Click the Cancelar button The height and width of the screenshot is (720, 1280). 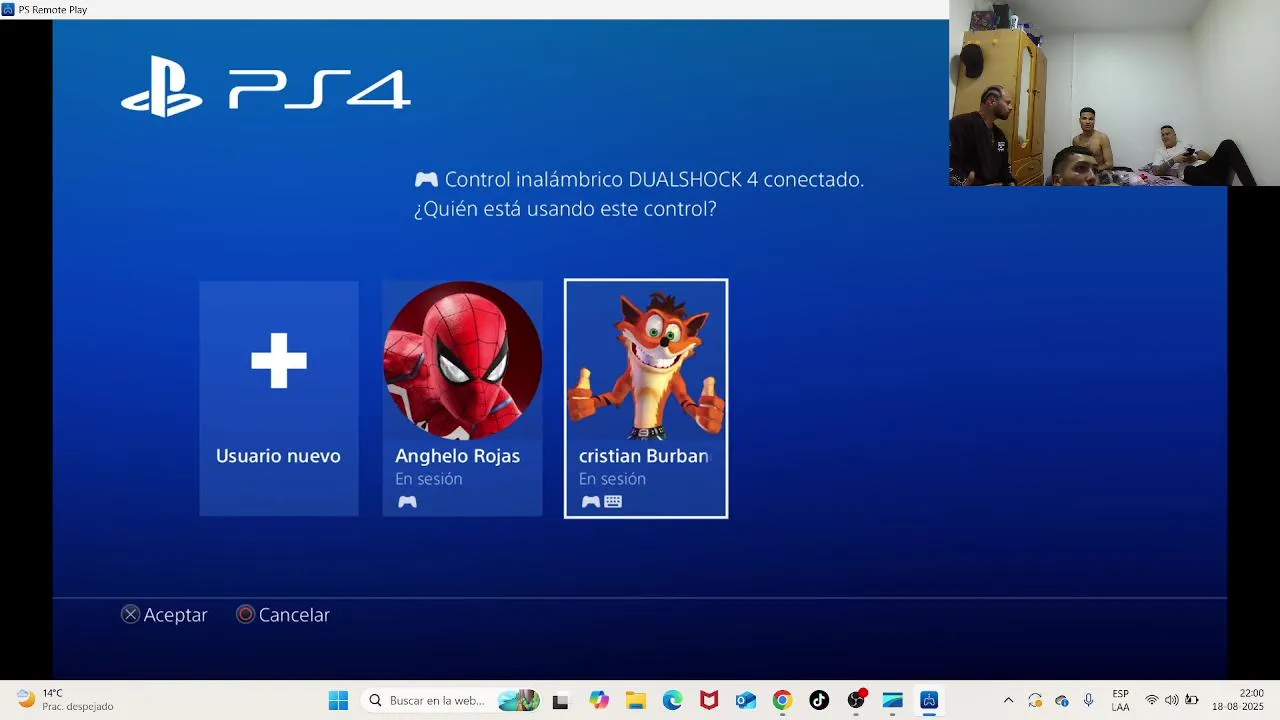point(283,615)
